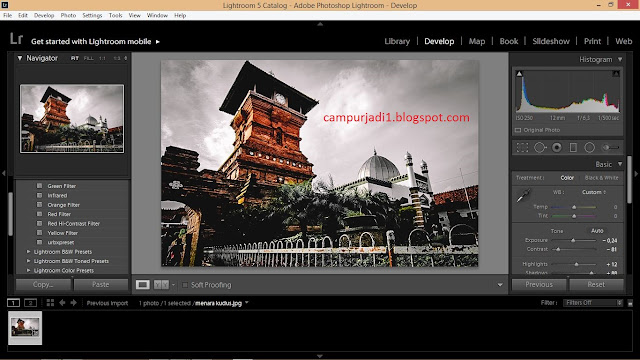The width and height of the screenshot is (640, 360).
Task: Toggle the Original Photo checkbox
Action: [518, 130]
